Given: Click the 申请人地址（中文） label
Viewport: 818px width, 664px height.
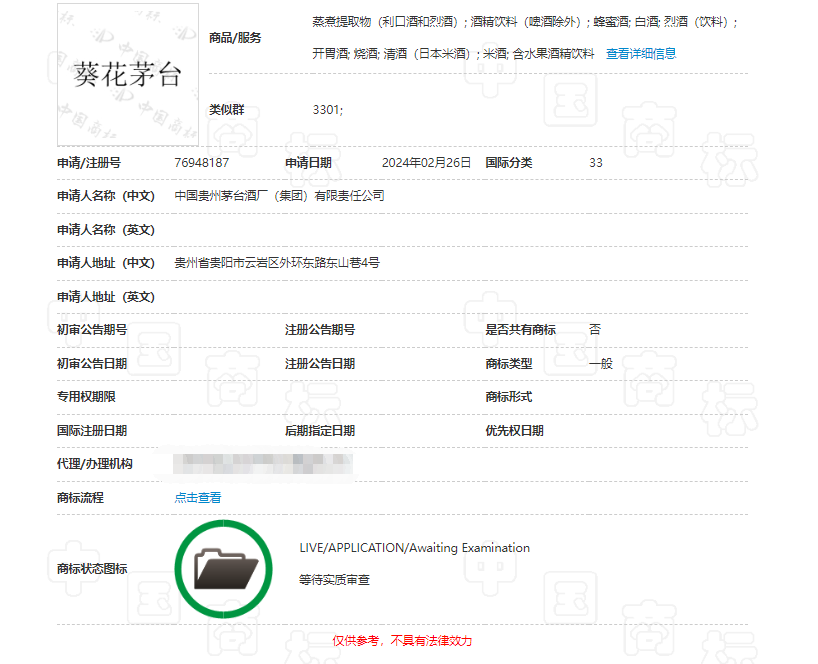Looking at the screenshot, I should 106,263.
